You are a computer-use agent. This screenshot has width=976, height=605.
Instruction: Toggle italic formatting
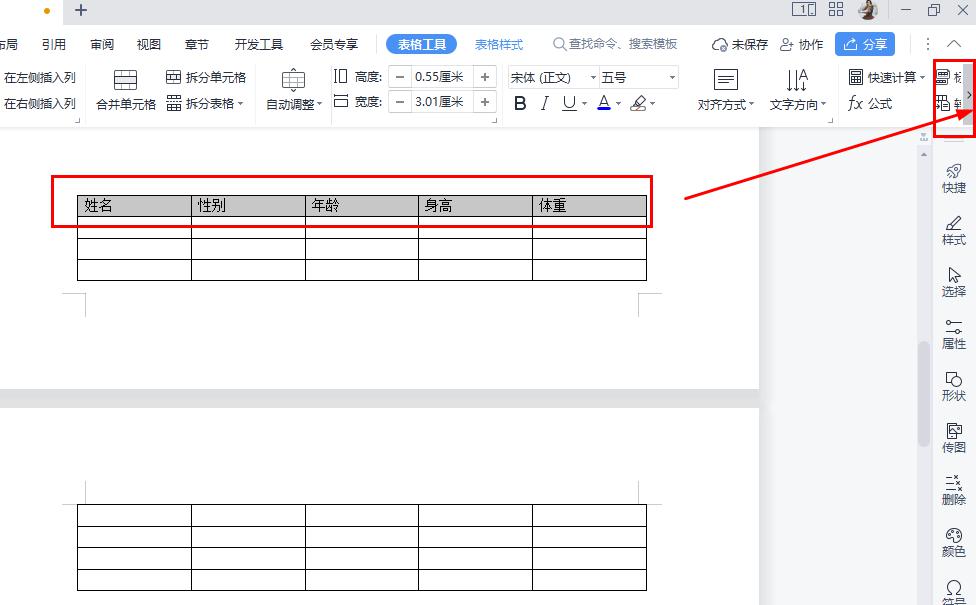545,103
